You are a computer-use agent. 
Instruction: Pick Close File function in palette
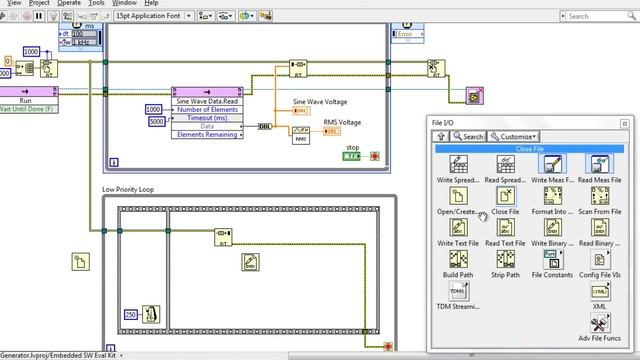tap(505, 196)
